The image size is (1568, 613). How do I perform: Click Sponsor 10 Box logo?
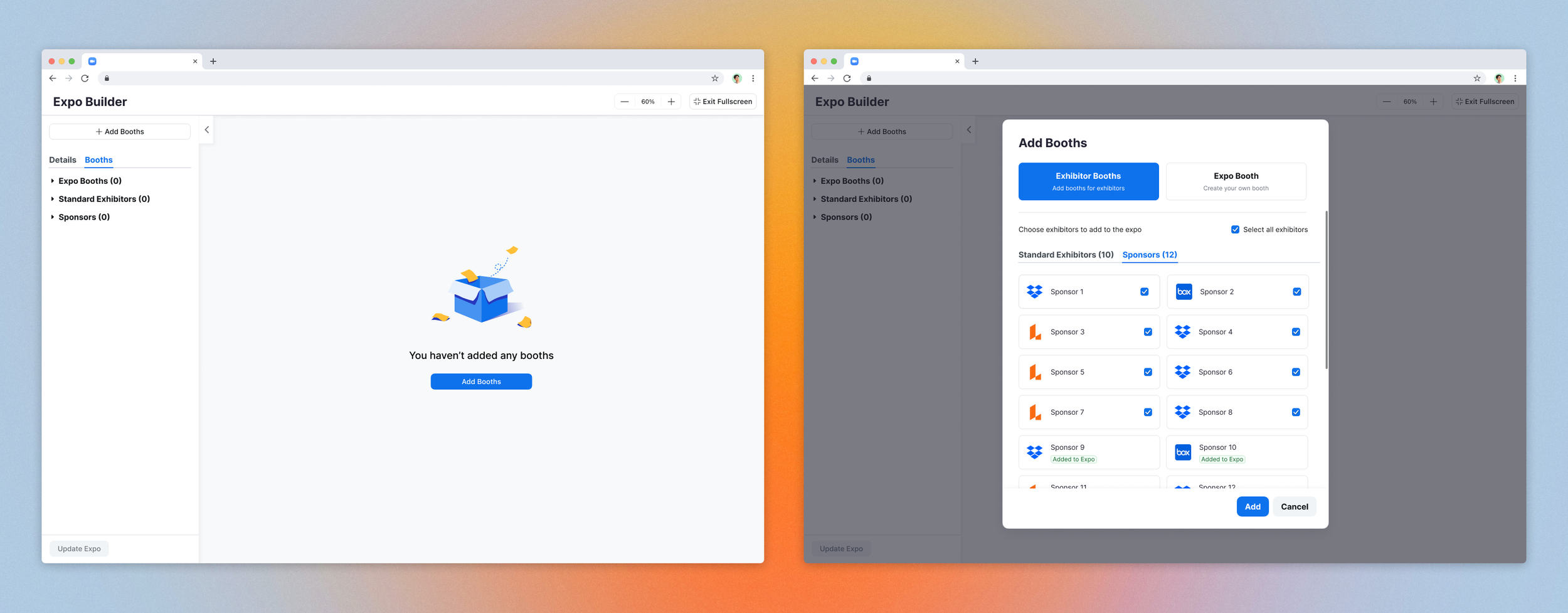click(x=1183, y=452)
